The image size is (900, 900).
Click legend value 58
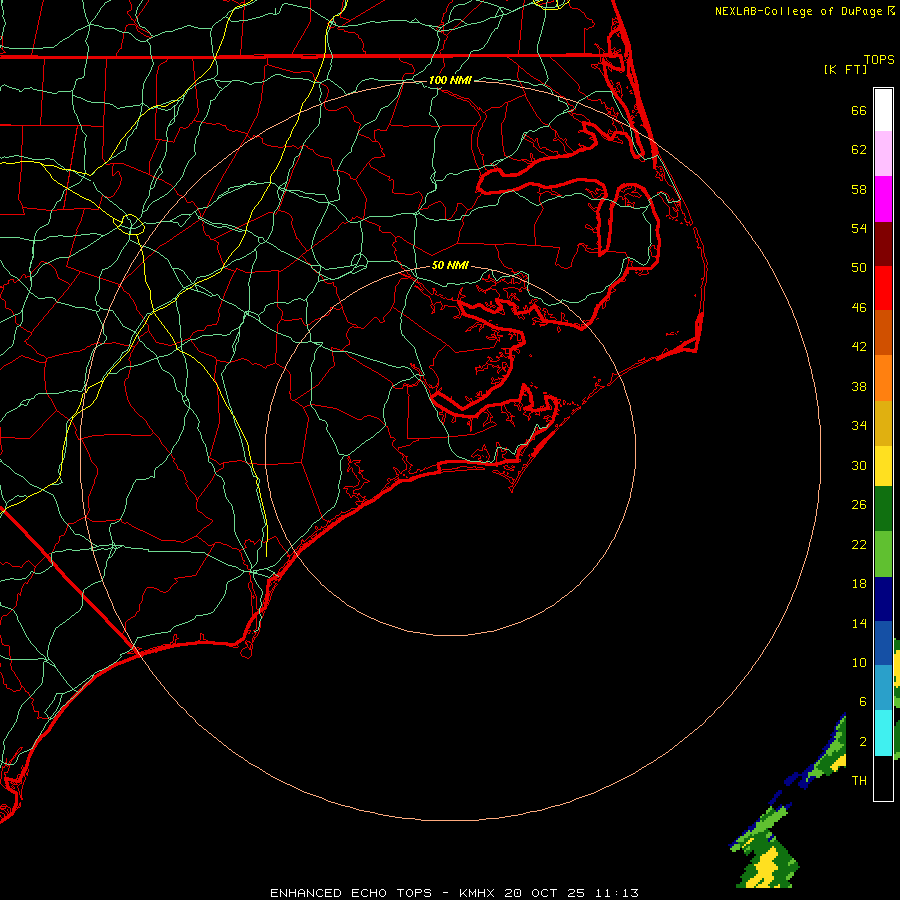859,189
